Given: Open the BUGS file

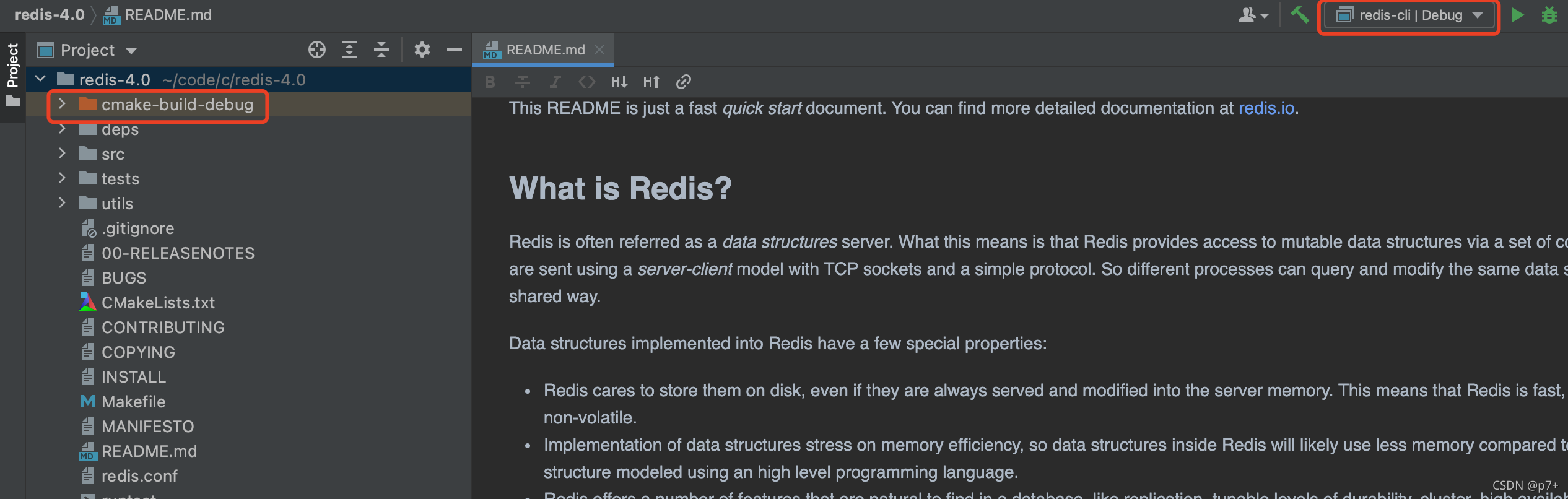Looking at the screenshot, I should (124, 278).
